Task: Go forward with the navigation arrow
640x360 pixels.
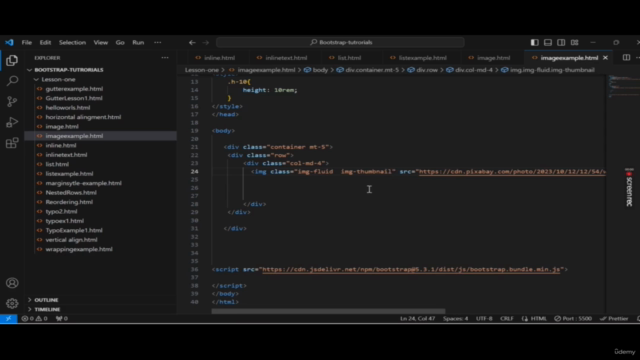Action: [x=205, y=42]
